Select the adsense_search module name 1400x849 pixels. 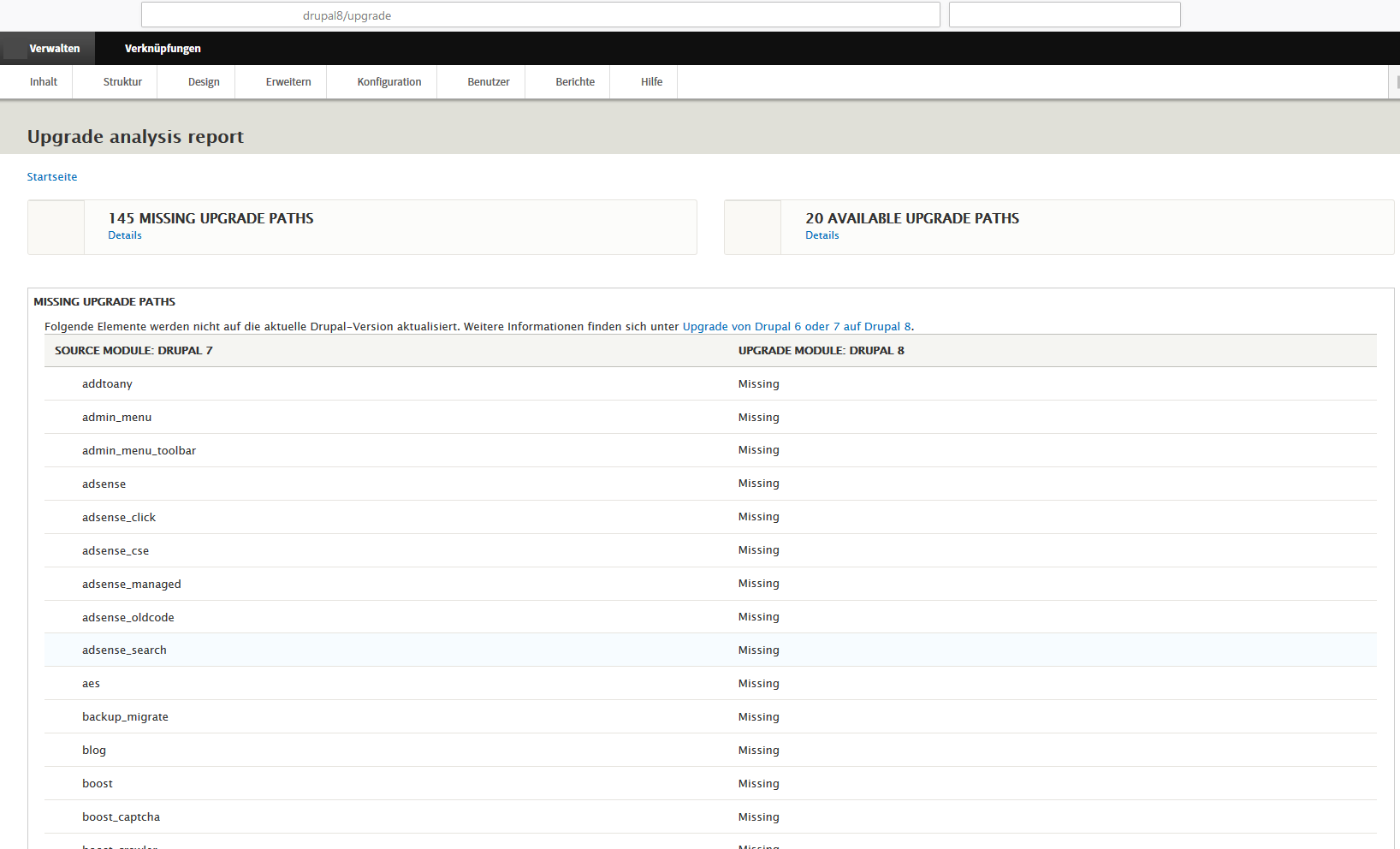click(124, 650)
